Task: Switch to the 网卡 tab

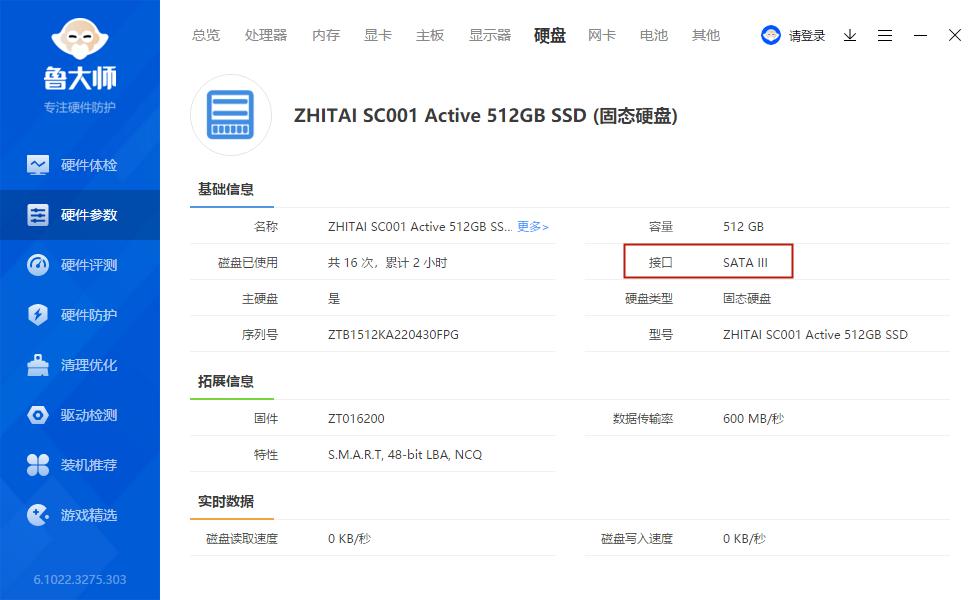Action: (601, 35)
